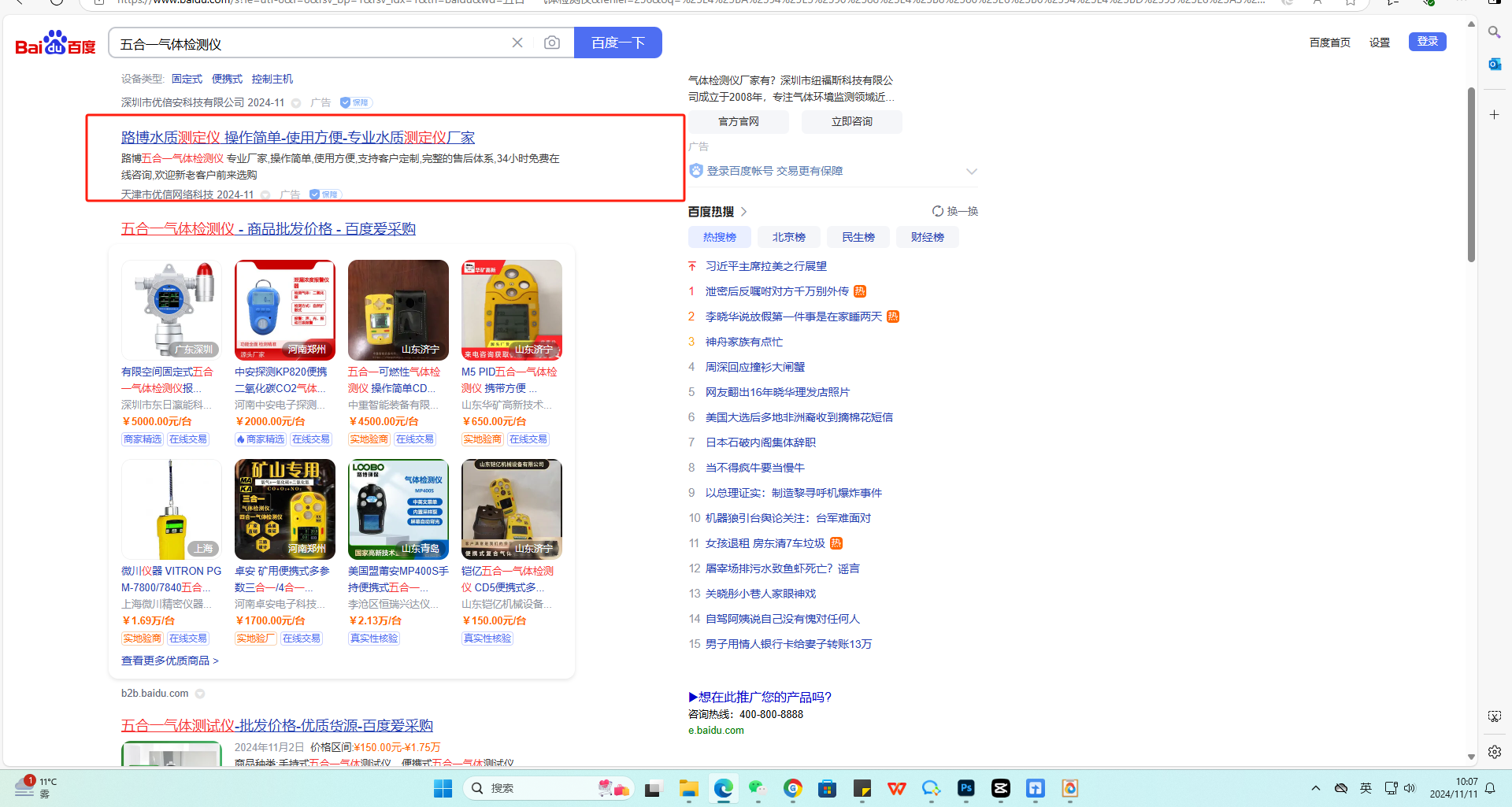The height and width of the screenshot is (807, 1512).
Task: Click the camera image search icon
Action: (x=552, y=43)
